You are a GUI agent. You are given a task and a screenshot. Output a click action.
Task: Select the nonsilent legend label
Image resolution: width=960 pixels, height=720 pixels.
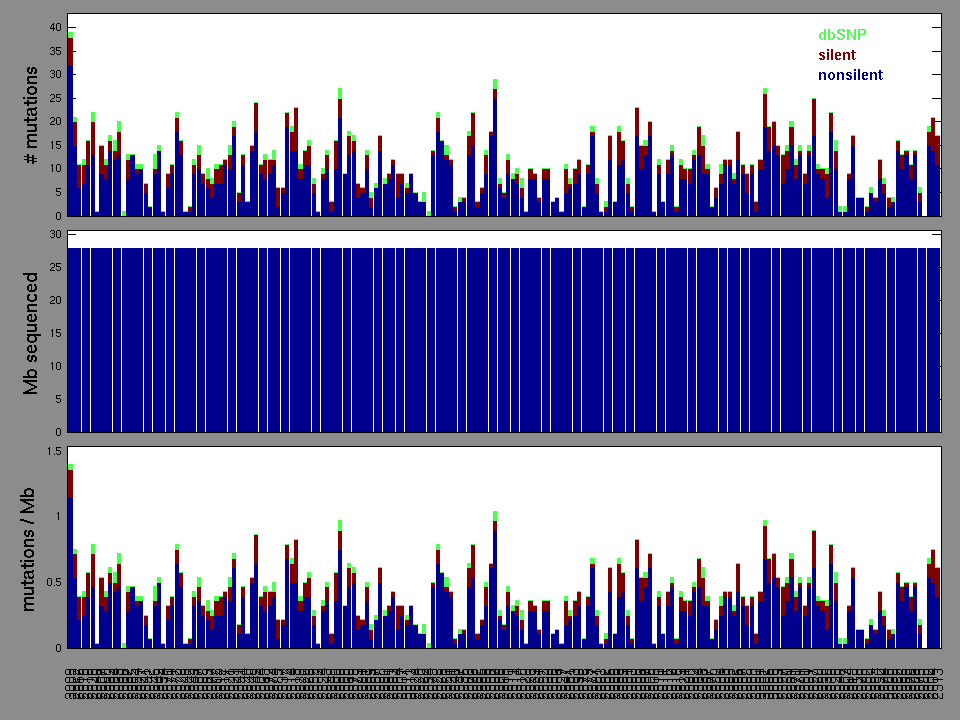850,75
